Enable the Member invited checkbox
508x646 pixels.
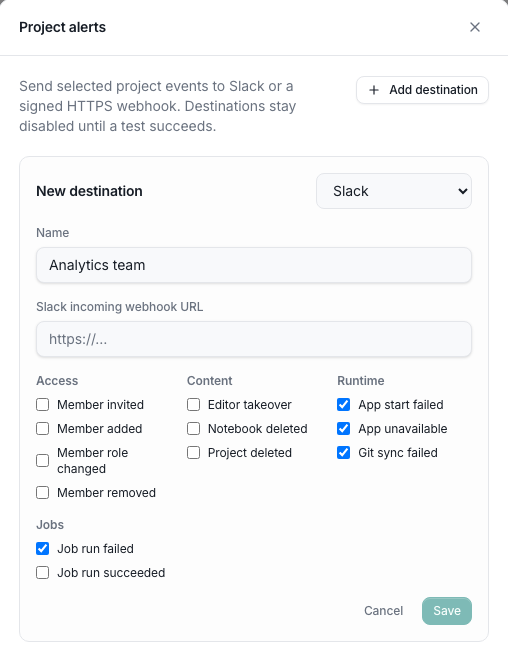point(42,405)
